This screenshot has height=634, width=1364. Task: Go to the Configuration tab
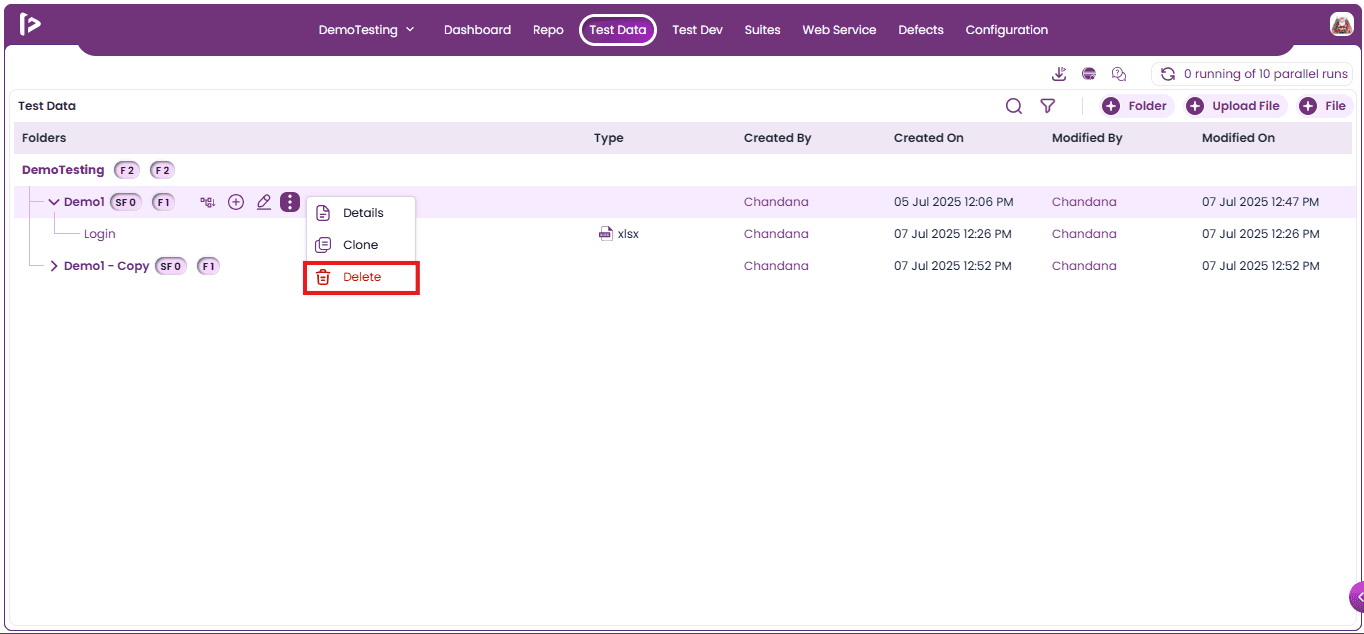[1007, 30]
